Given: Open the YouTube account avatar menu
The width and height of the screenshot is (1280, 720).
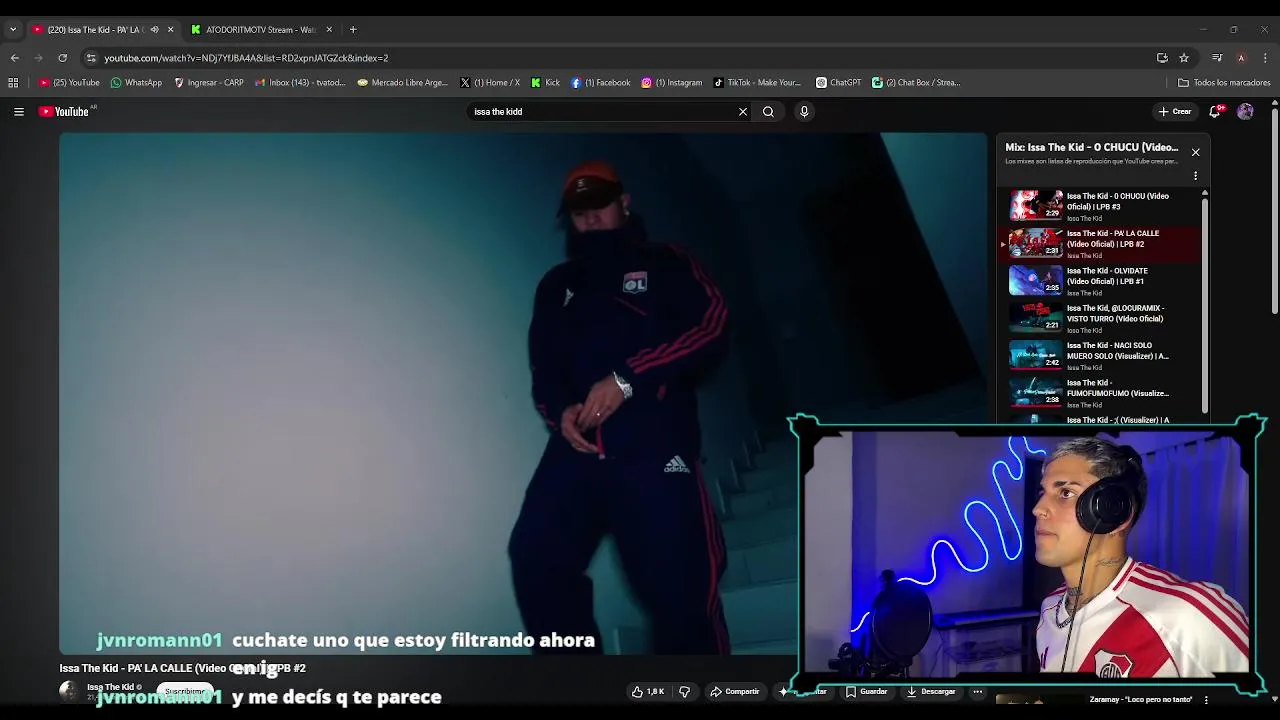Looking at the screenshot, I should coord(1245,112).
